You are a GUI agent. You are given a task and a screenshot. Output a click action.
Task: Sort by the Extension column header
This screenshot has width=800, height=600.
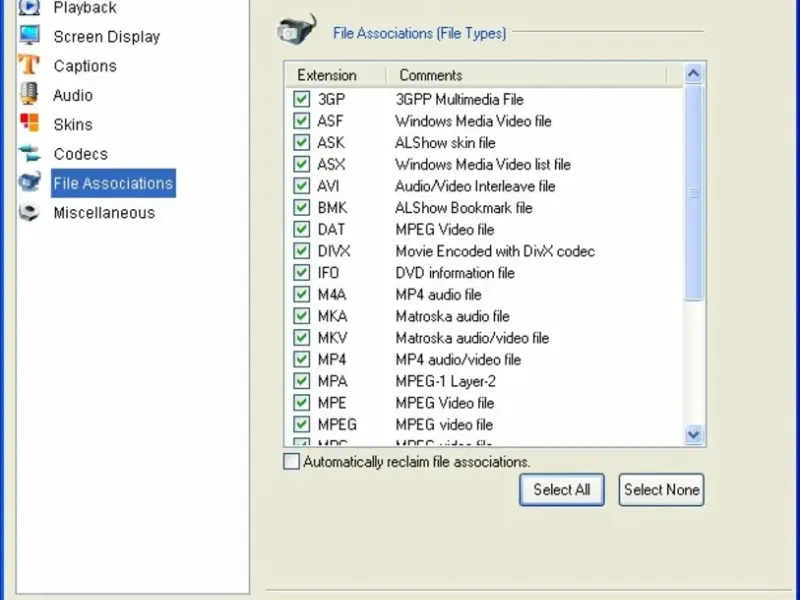click(x=335, y=75)
